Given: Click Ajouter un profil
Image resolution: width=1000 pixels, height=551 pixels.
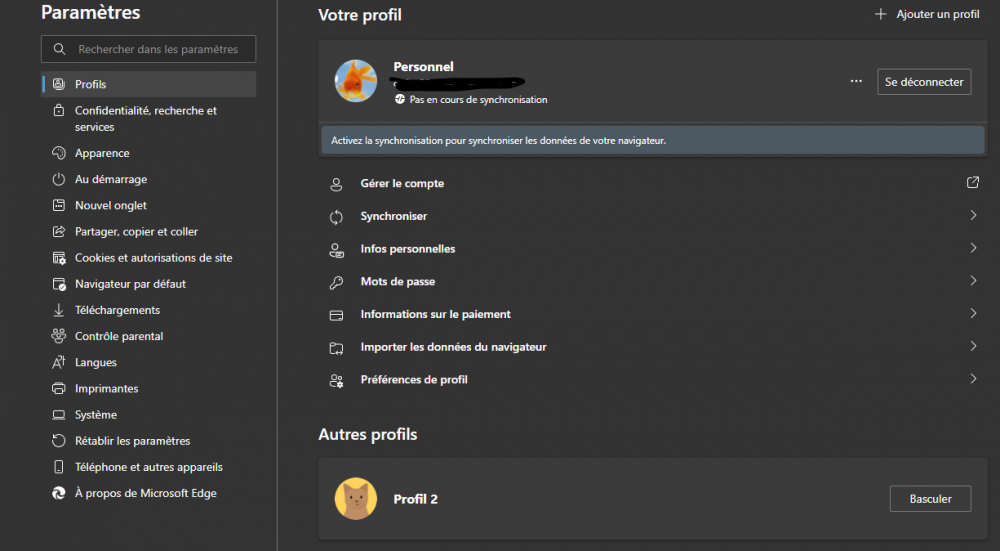Looking at the screenshot, I should (x=927, y=14).
